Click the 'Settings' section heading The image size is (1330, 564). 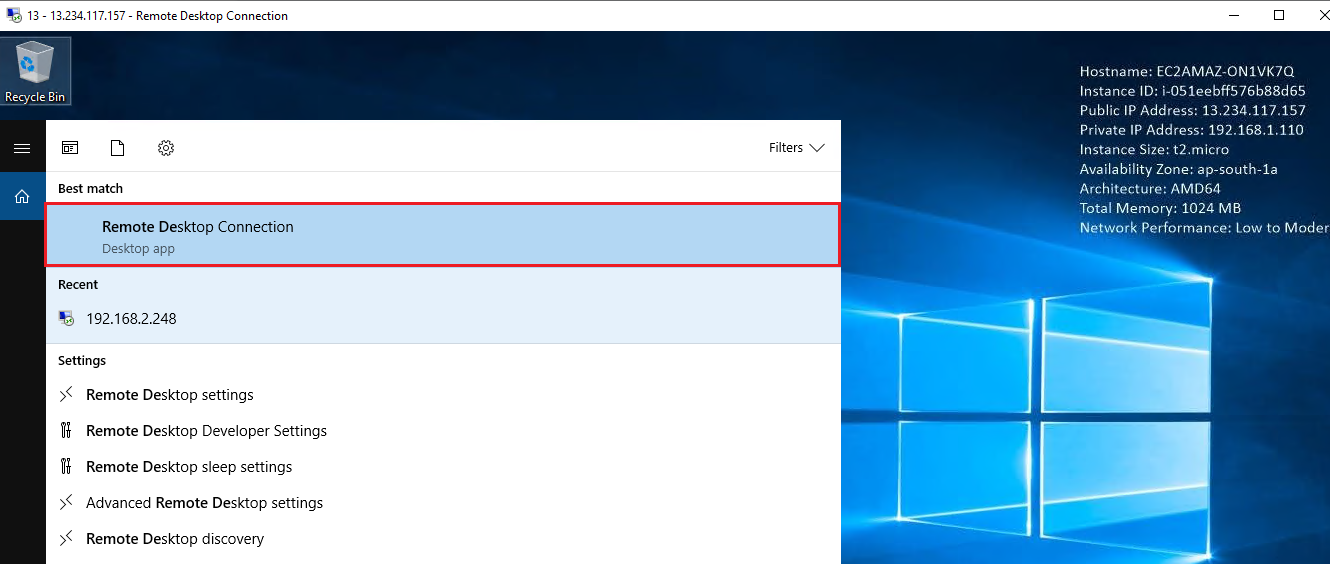82,361
